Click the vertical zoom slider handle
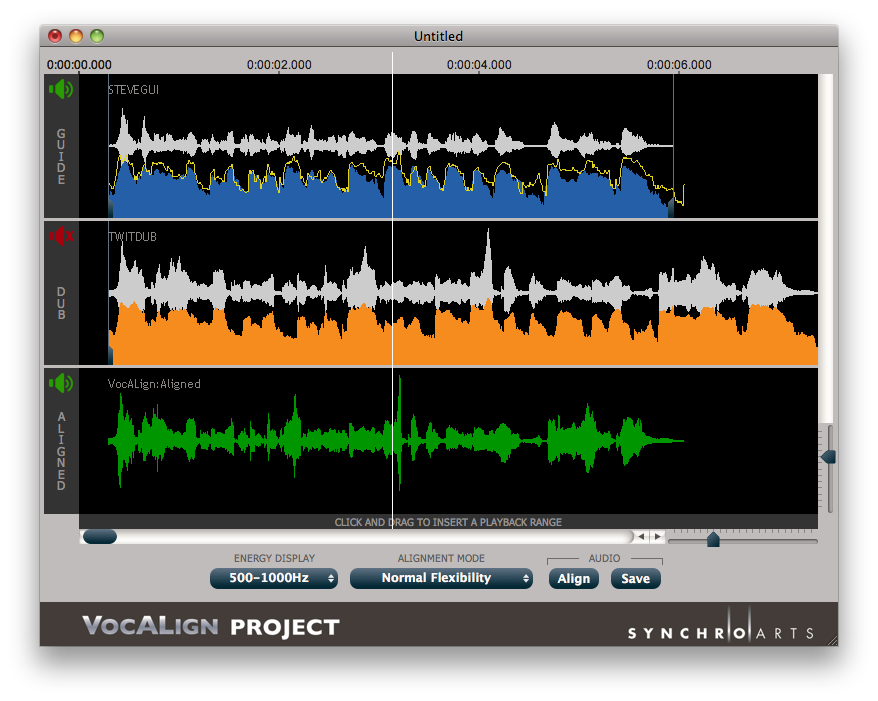This screenshot has width=878, height=701. (x=828, y=457)
